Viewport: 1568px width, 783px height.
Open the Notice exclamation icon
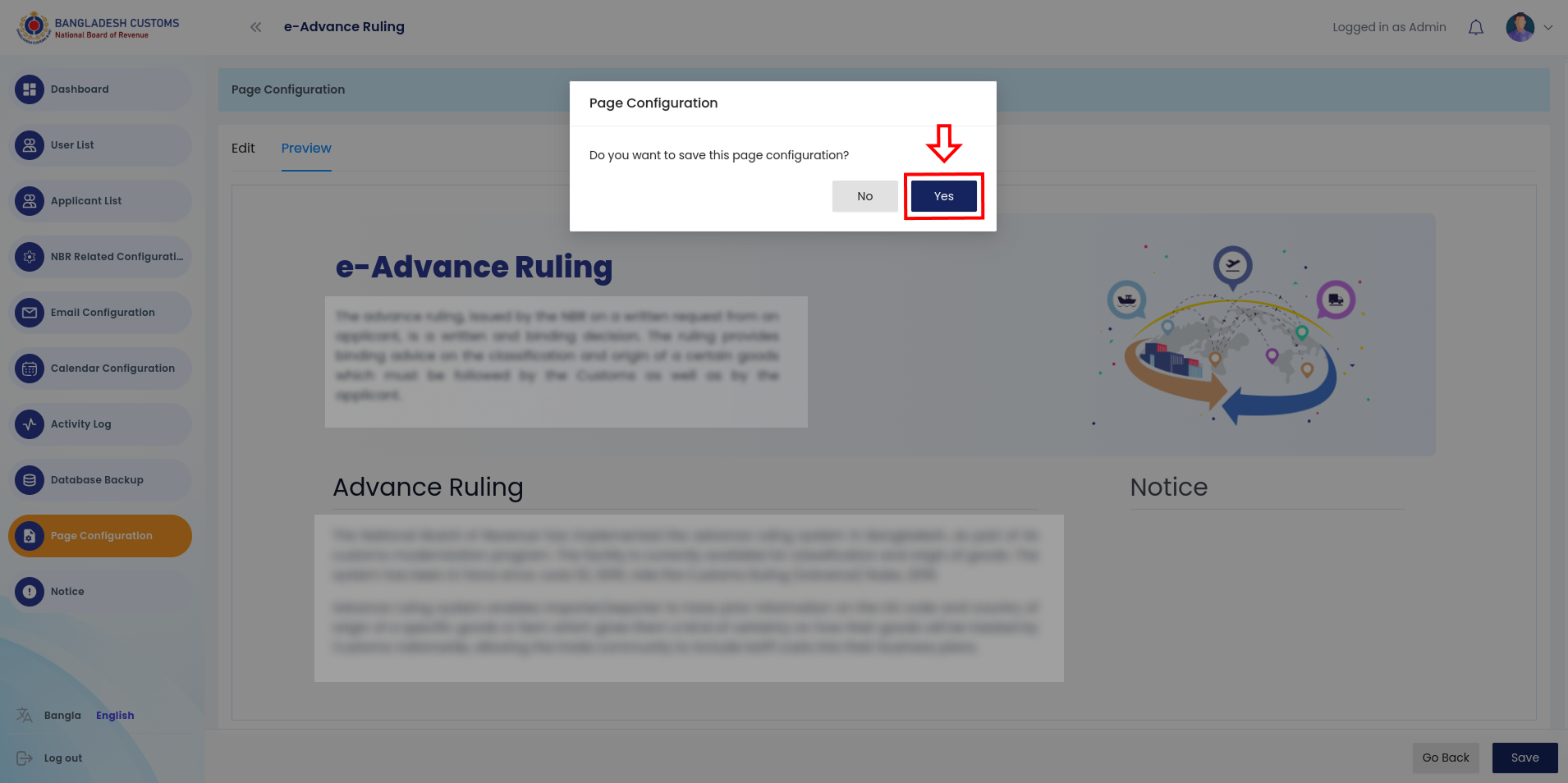(30, 592)
